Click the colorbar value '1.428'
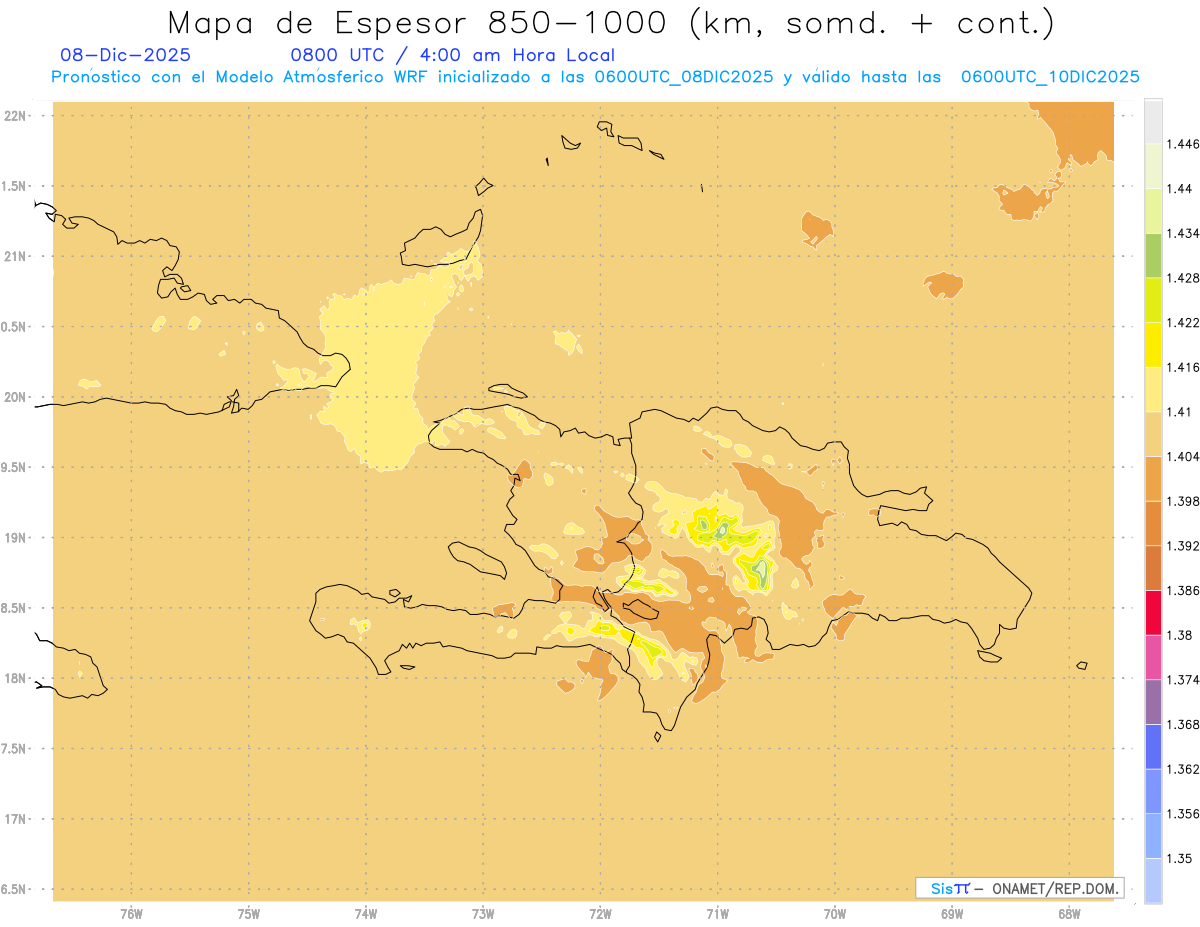This screenshot has height=927, width=1200. (x=1183, y=278)
